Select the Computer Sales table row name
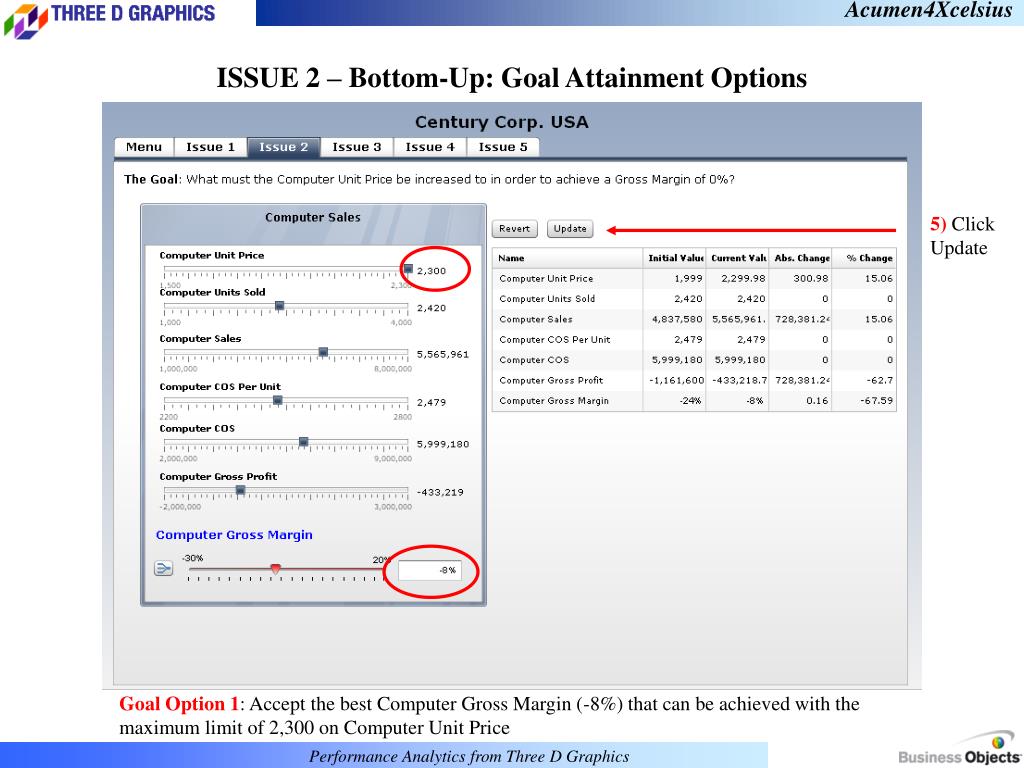The width and height of the screenshot is (1024, 768). click(536, 319)
